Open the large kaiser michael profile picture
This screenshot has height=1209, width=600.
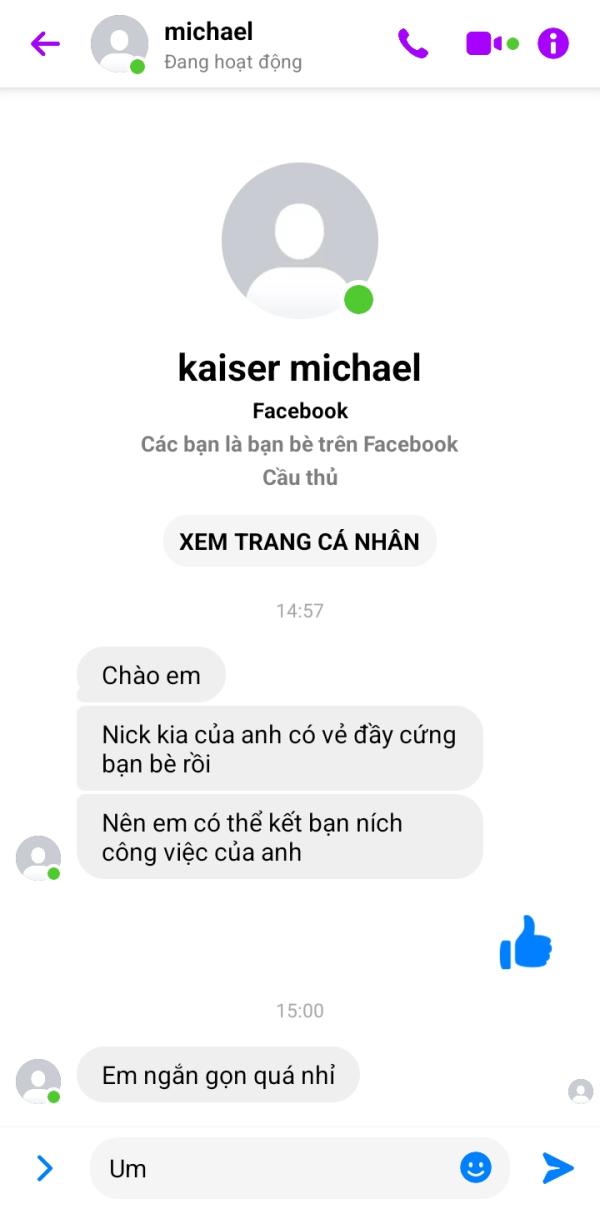(300, 241)
